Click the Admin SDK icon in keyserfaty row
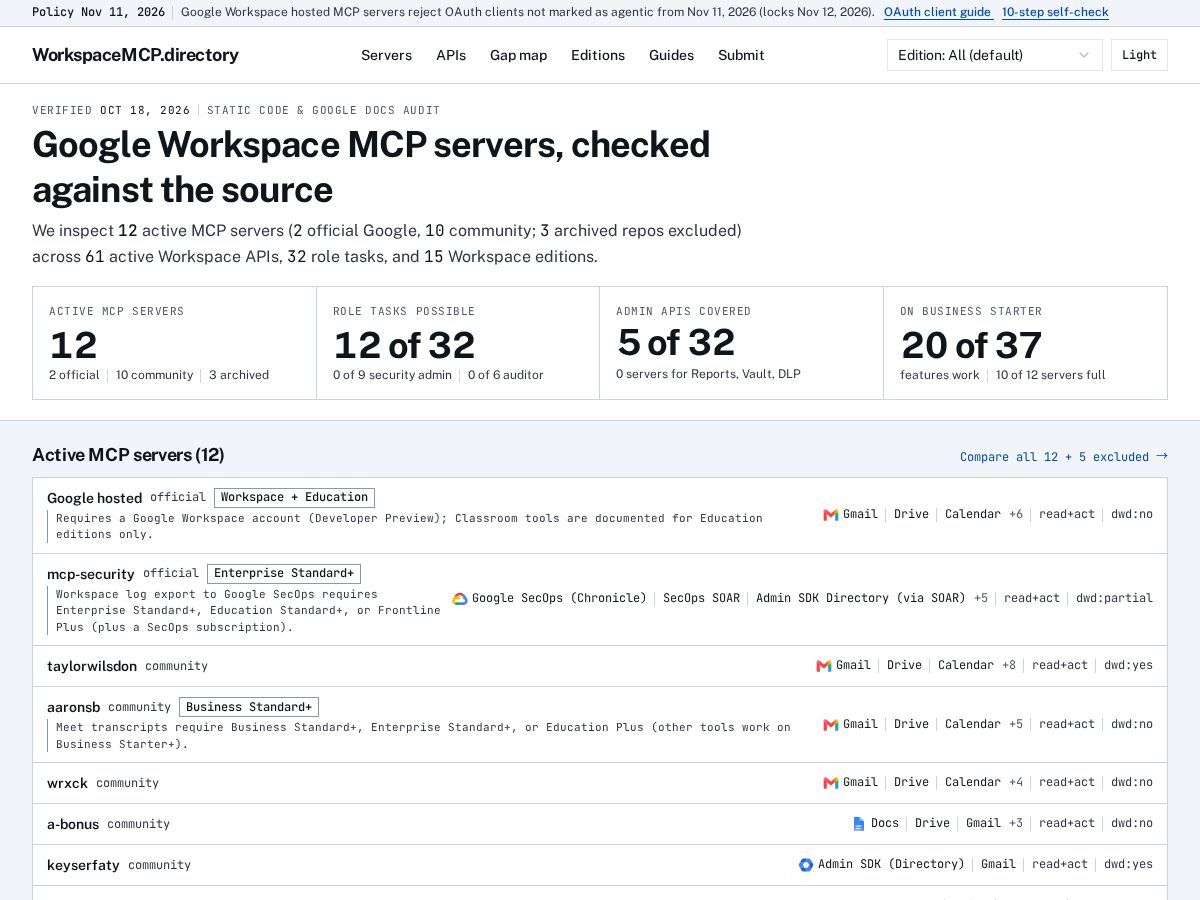The height and width of the screenshot is (900, 1200). 806,865
